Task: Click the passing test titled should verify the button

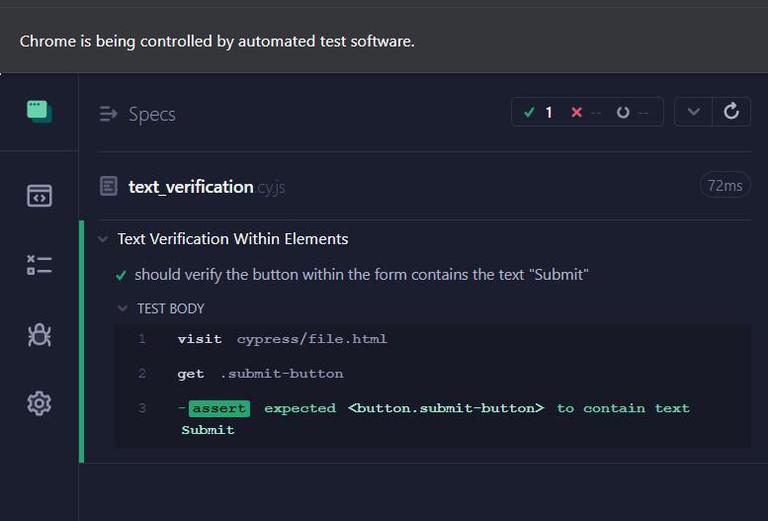Action: 361,274
